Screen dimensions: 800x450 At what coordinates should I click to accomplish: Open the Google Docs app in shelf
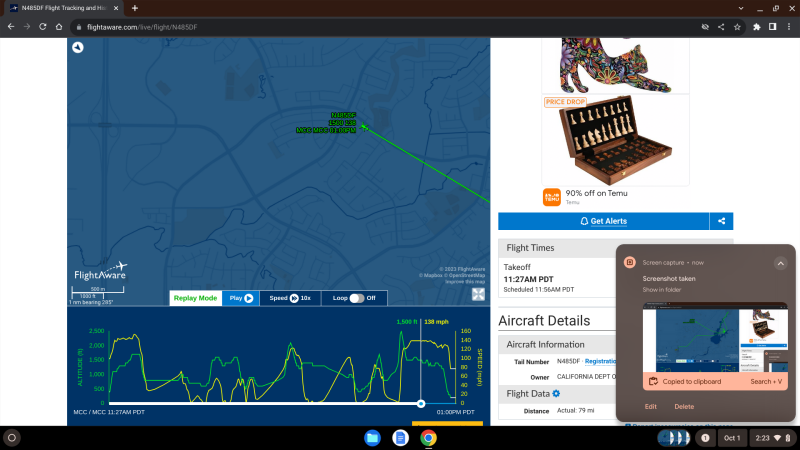click(401, 438)
